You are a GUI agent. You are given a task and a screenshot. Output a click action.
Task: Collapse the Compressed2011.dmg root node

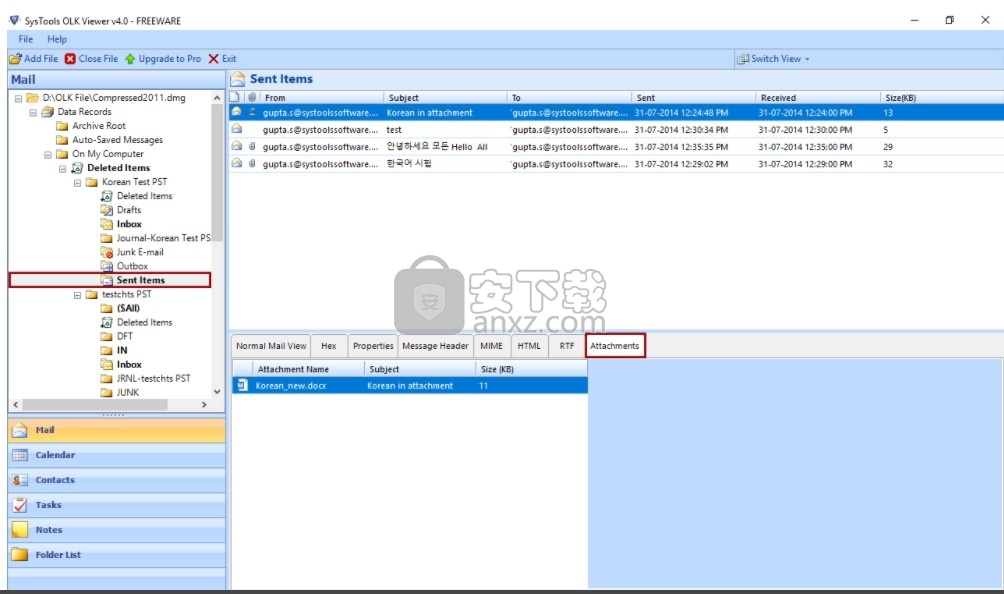click(18, 98)
